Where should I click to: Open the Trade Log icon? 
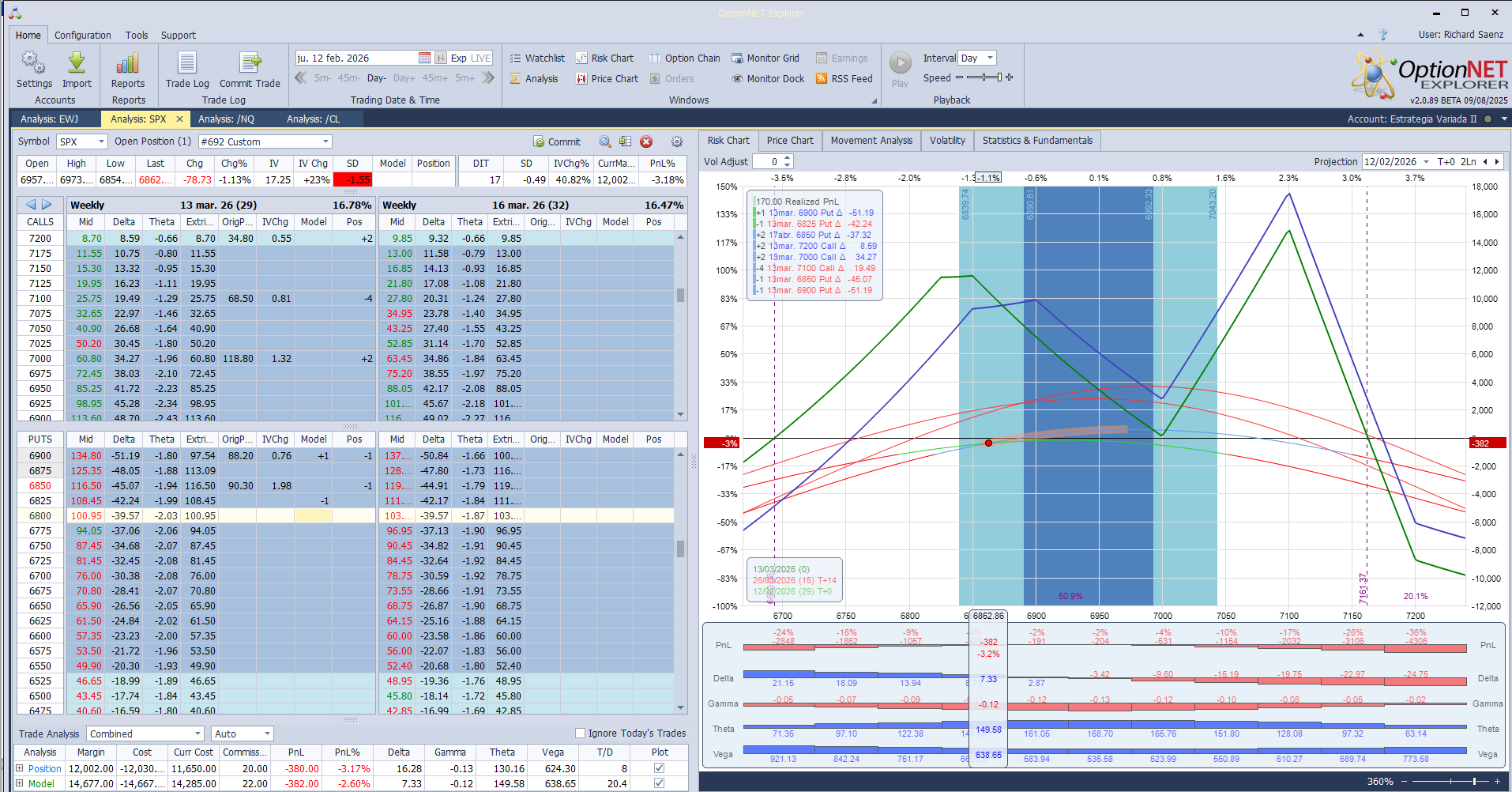(187, 63)
